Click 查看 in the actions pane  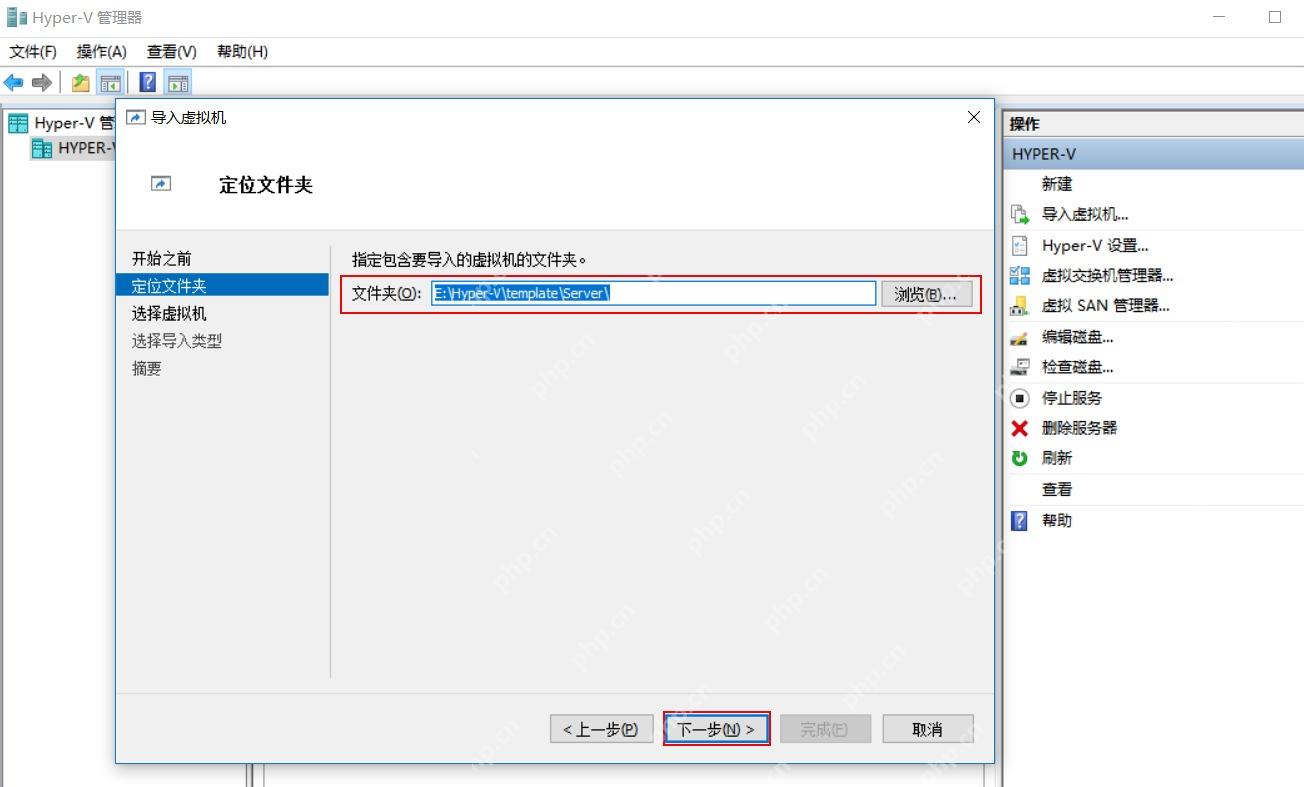tap(1057, 489)
